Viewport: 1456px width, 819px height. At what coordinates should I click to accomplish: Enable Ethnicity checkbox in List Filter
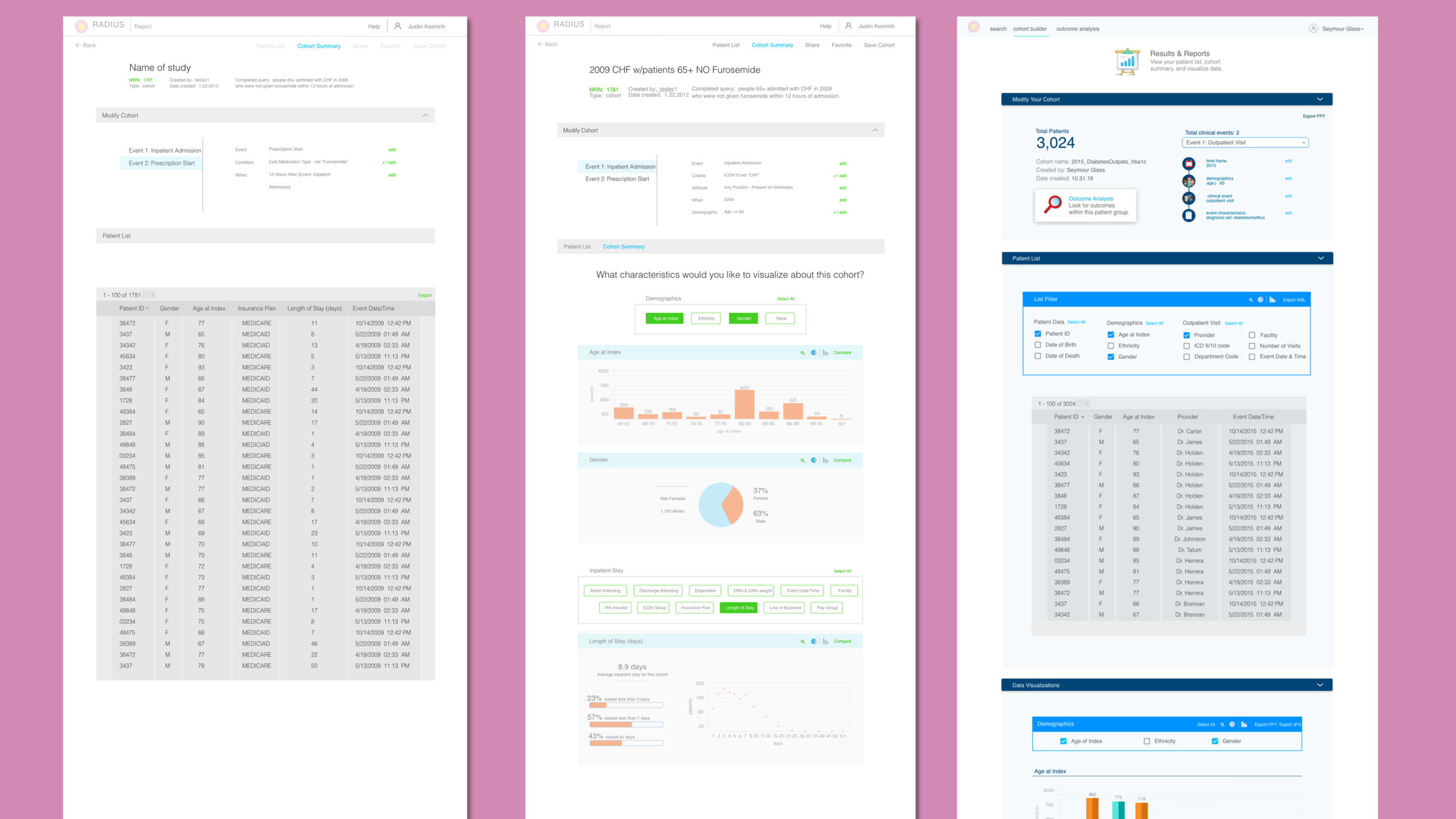tap(1111, 346)
